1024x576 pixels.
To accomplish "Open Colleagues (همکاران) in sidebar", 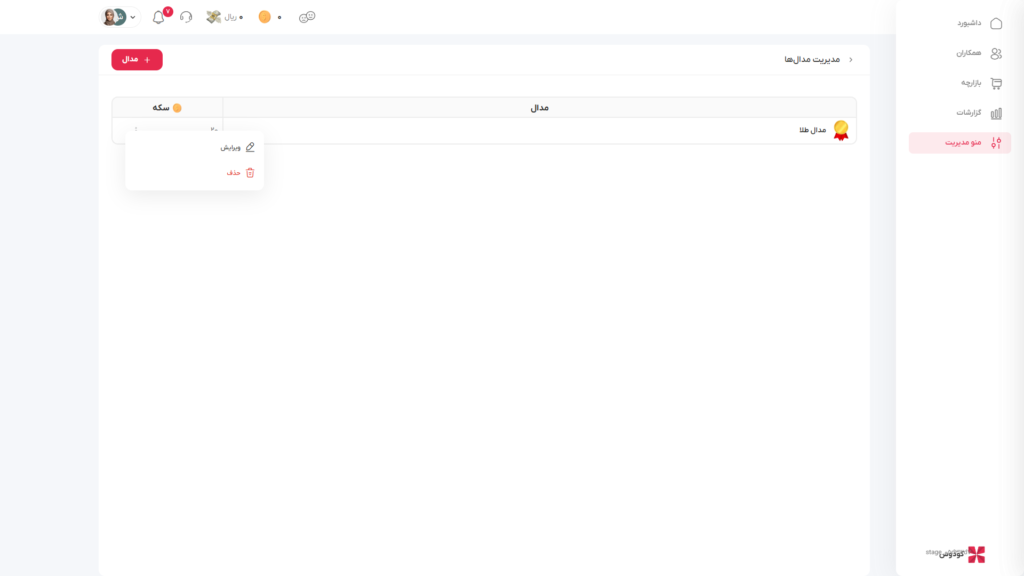I will 978,54.
